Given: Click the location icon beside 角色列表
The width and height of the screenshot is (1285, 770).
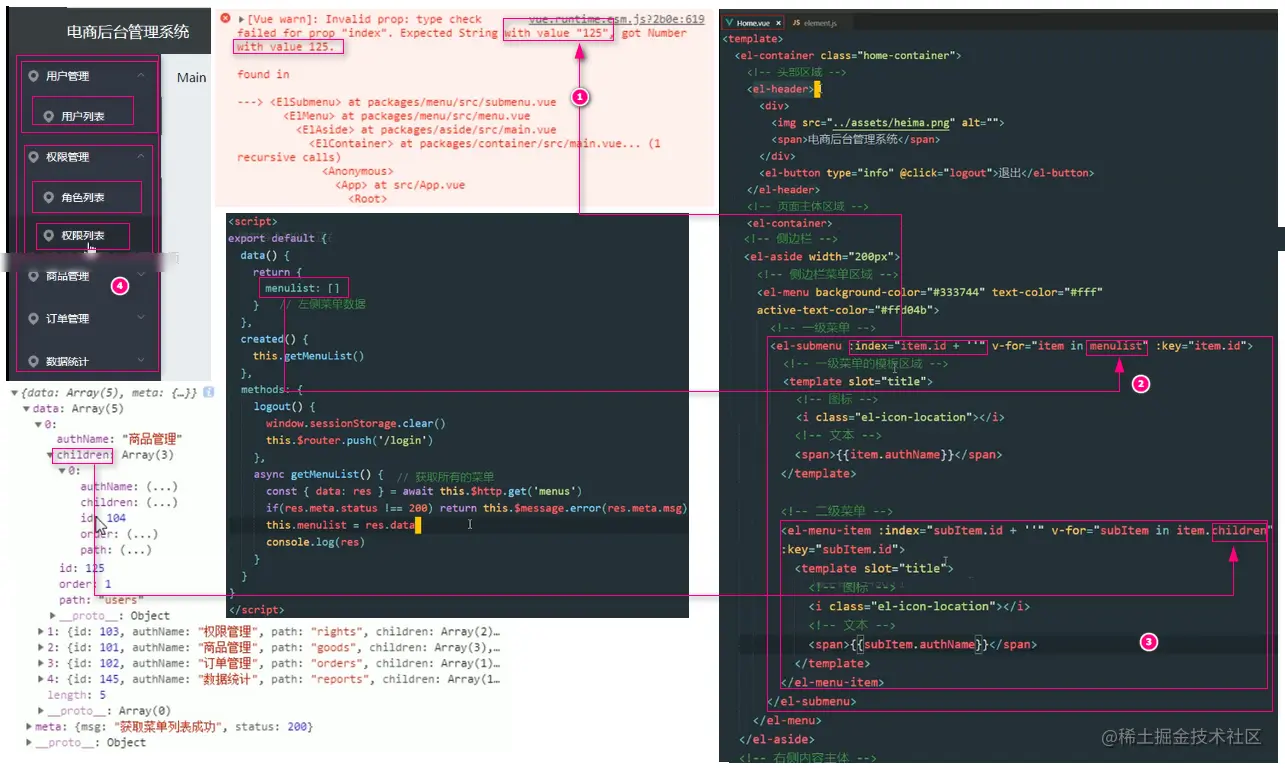Looking at the screenshot, I should click(48, 198).
